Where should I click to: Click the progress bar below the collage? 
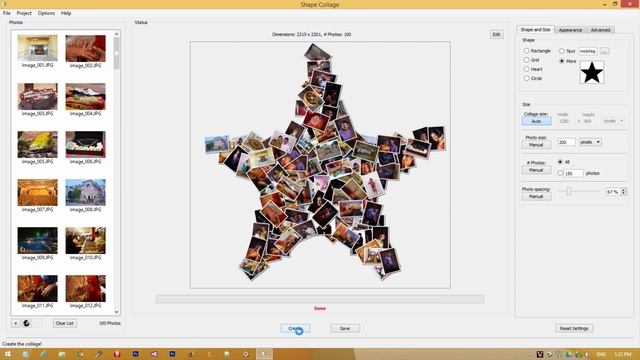tap(320, 299)
